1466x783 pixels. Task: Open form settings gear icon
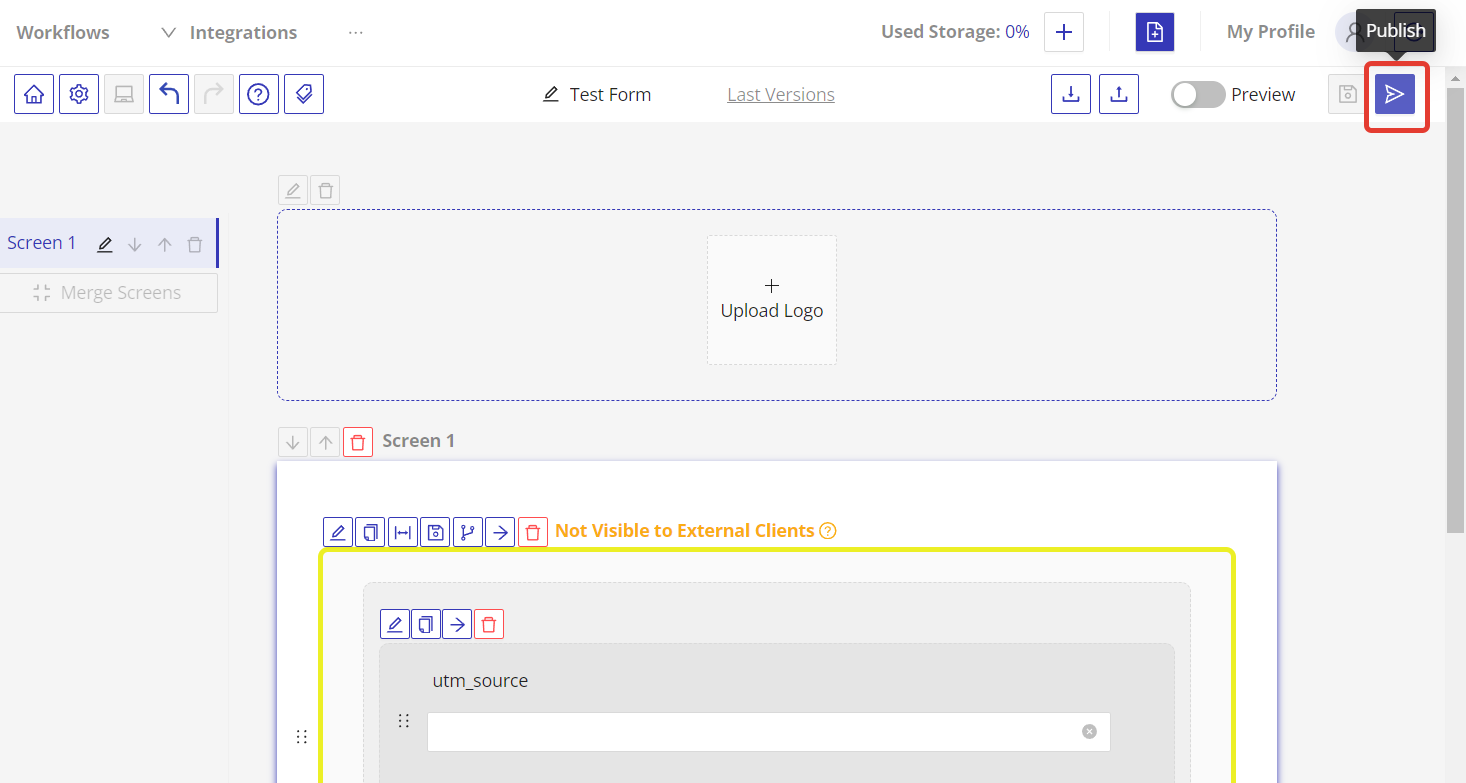click(79, 94)
